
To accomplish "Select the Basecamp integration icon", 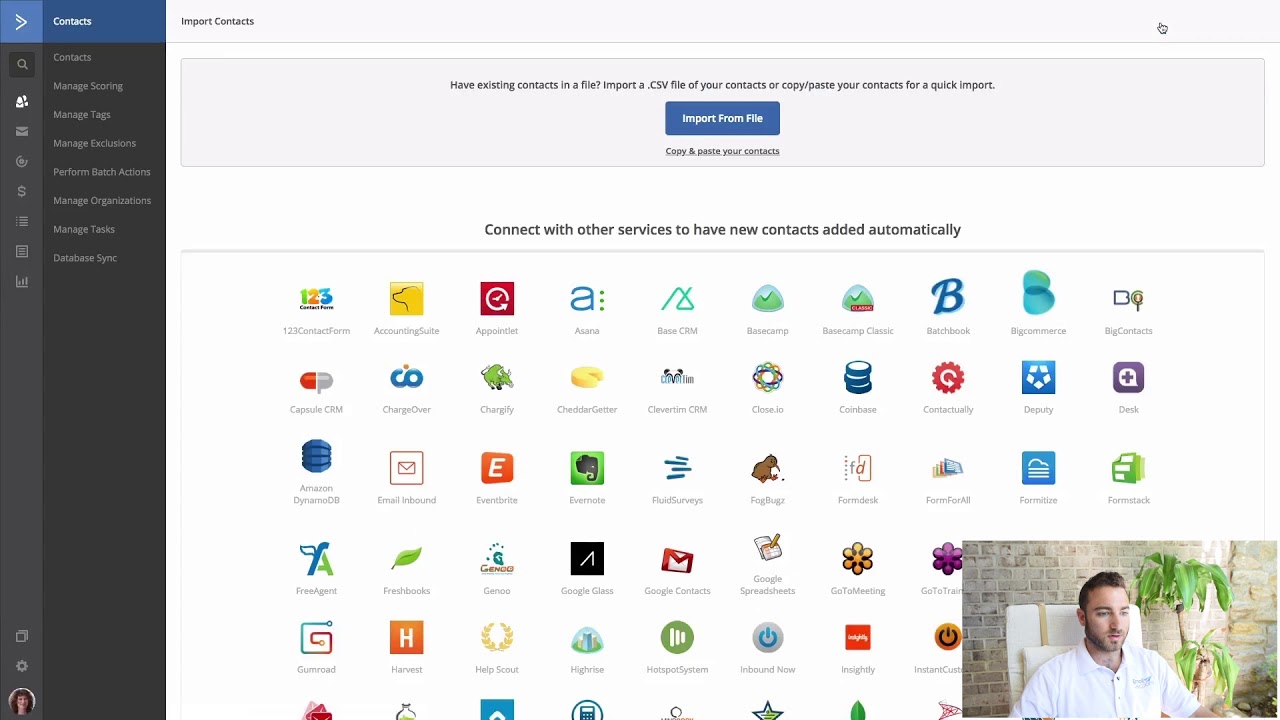I will pos(767,298).
